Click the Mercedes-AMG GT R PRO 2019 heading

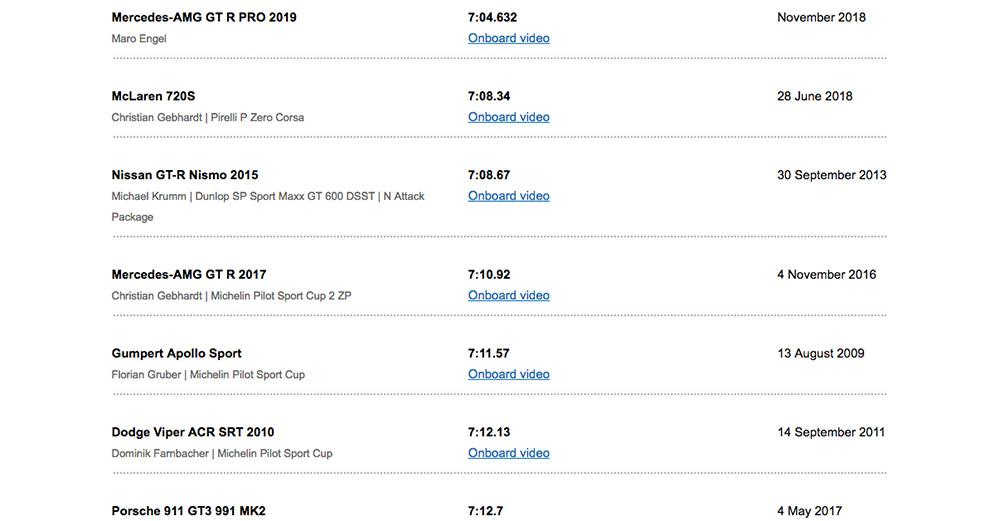[204, 17]
